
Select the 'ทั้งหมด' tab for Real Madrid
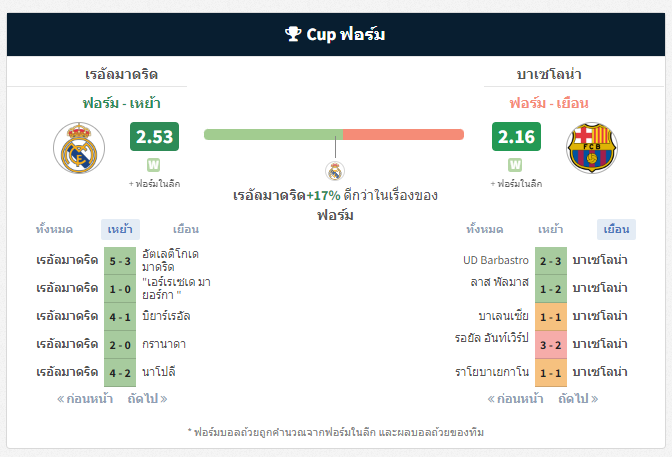click(x=54, y=229)
